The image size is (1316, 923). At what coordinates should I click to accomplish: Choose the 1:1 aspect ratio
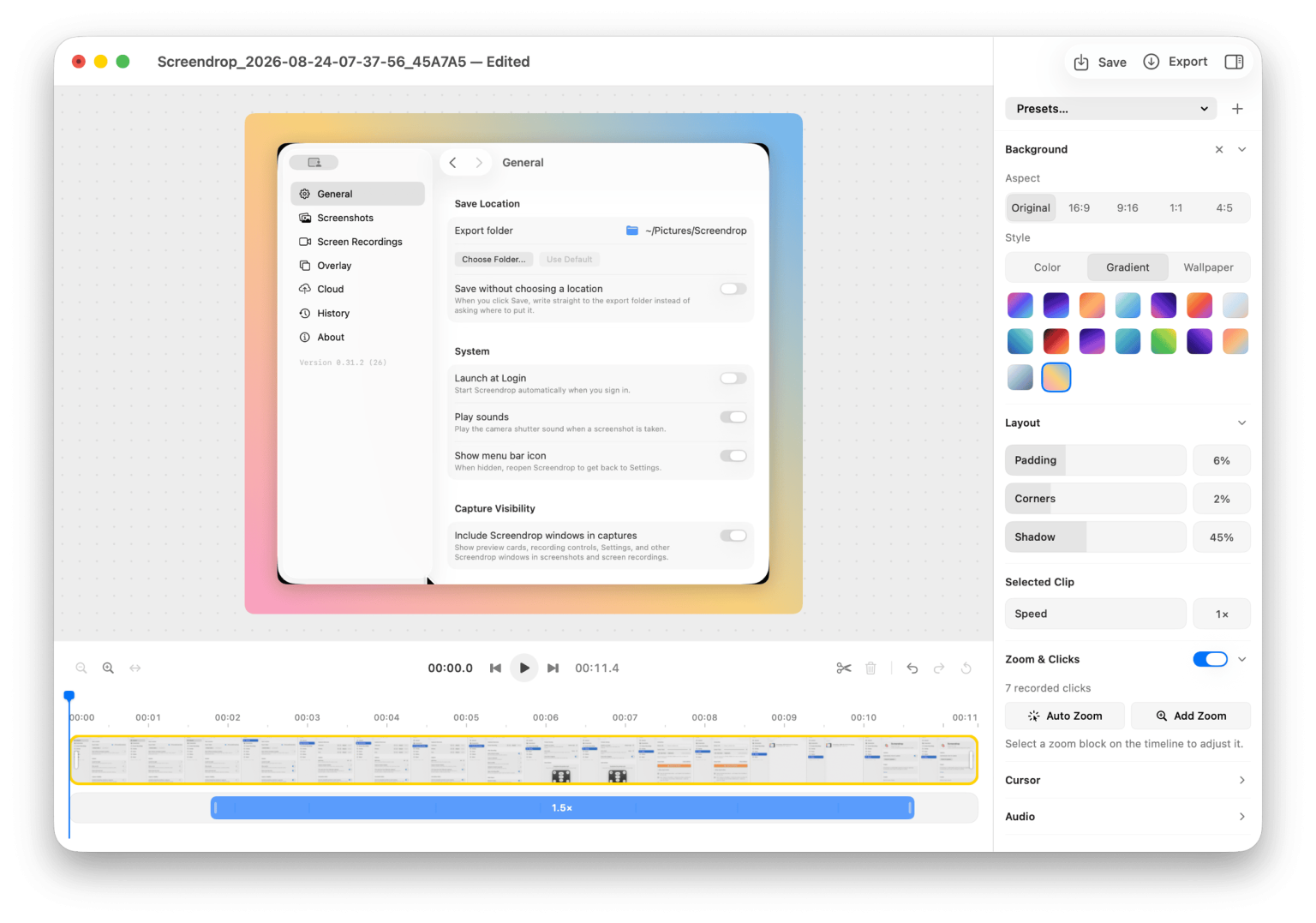[x=1176, y=207]
